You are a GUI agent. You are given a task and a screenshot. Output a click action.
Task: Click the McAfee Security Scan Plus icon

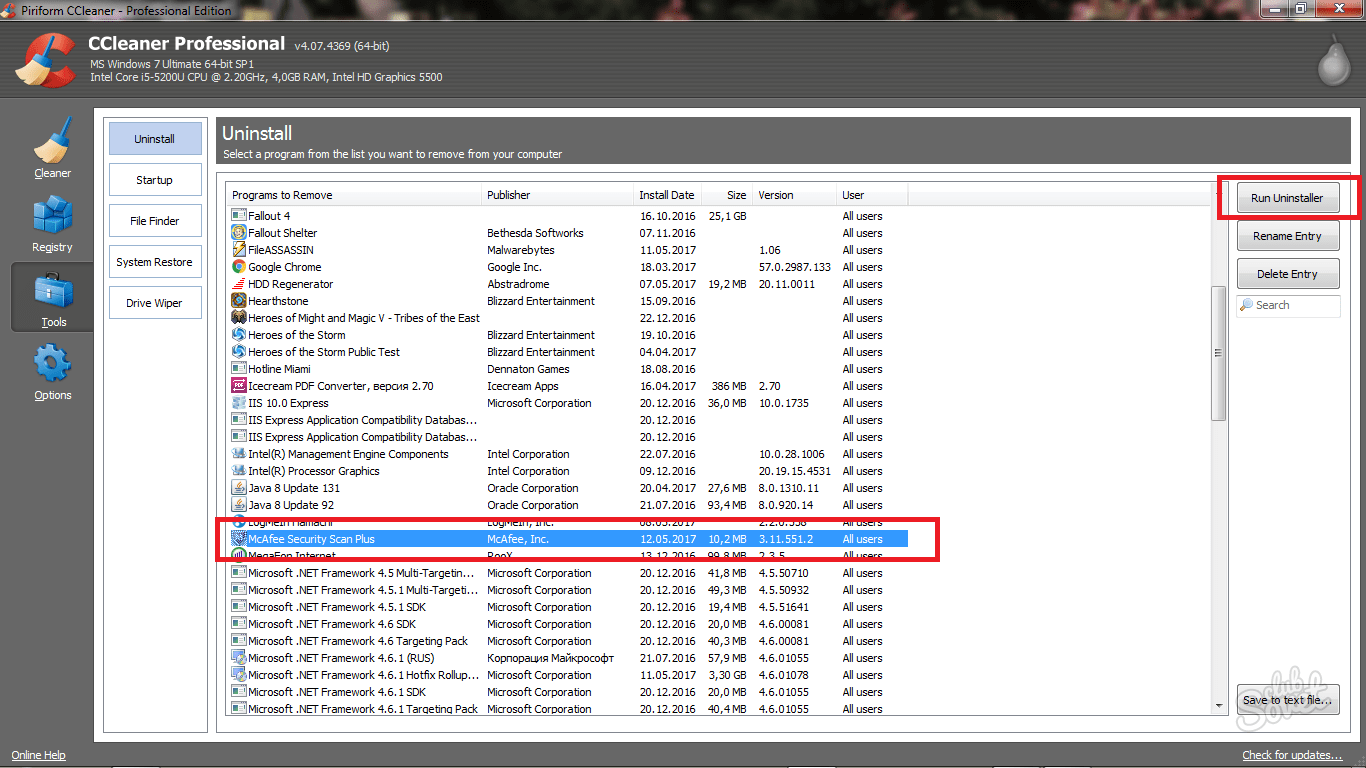[239, 539]
